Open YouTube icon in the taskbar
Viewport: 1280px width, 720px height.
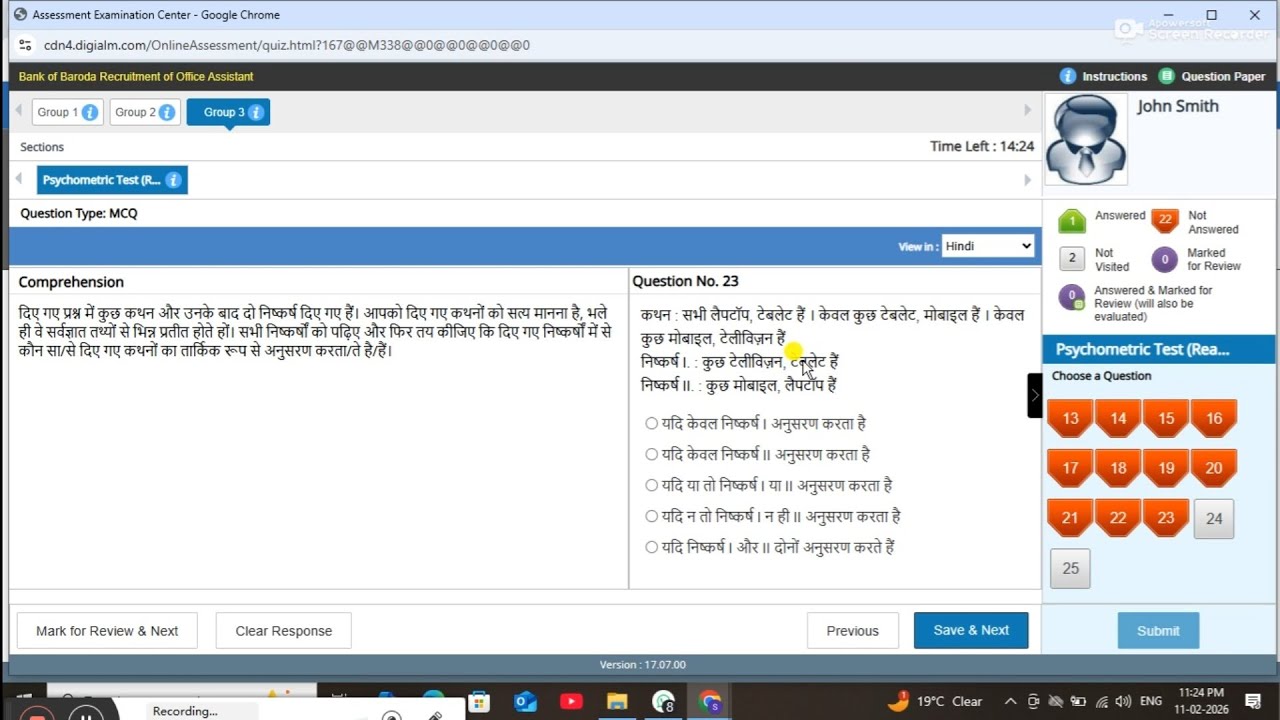coord(572,702)
